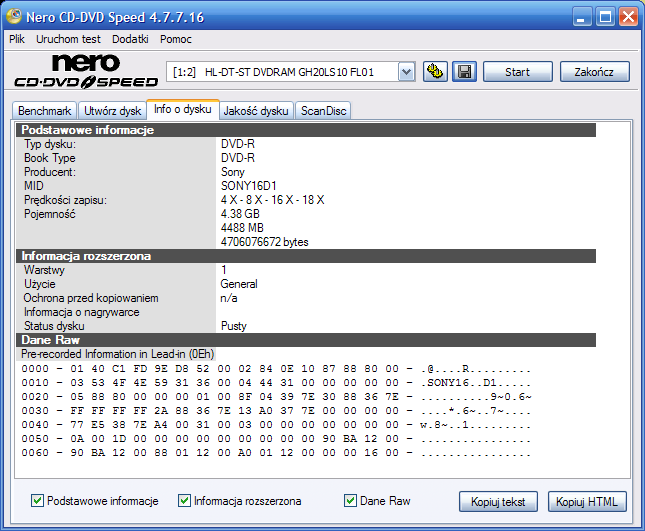The width and height of the screenshot is (645, 531).
Task: Click the hex row starting with 0020
Action: click(x=276, y=397)
